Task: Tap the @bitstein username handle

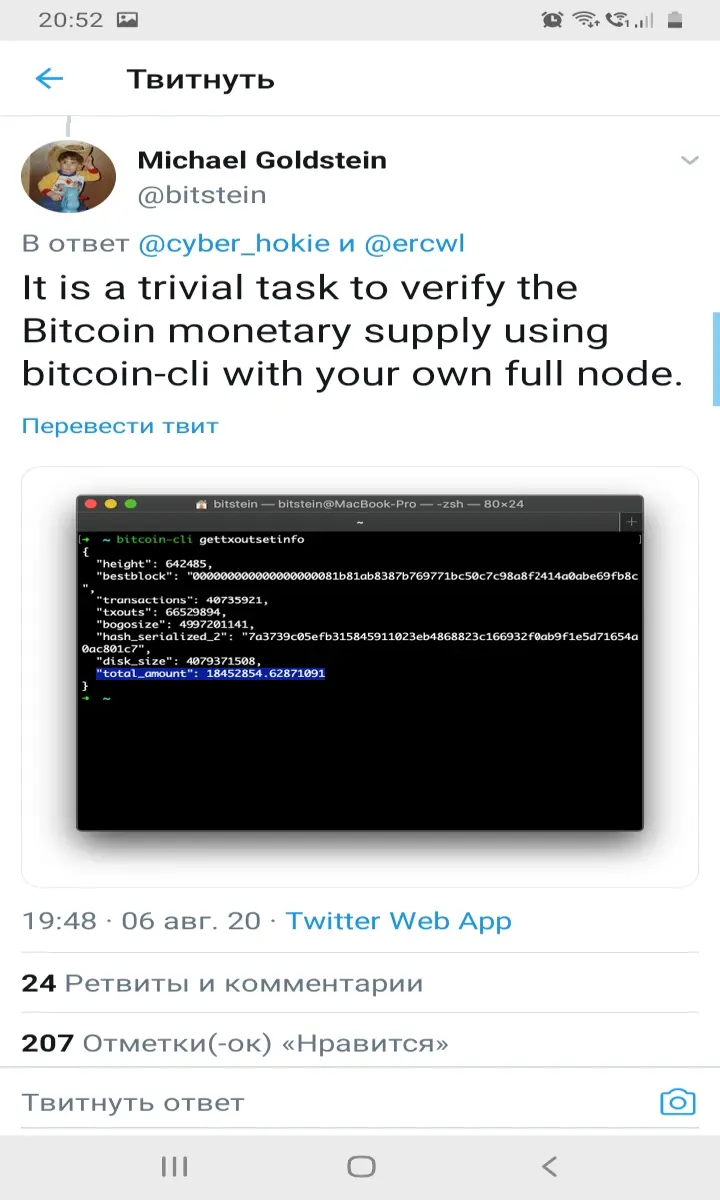Action: pos(202,195)
